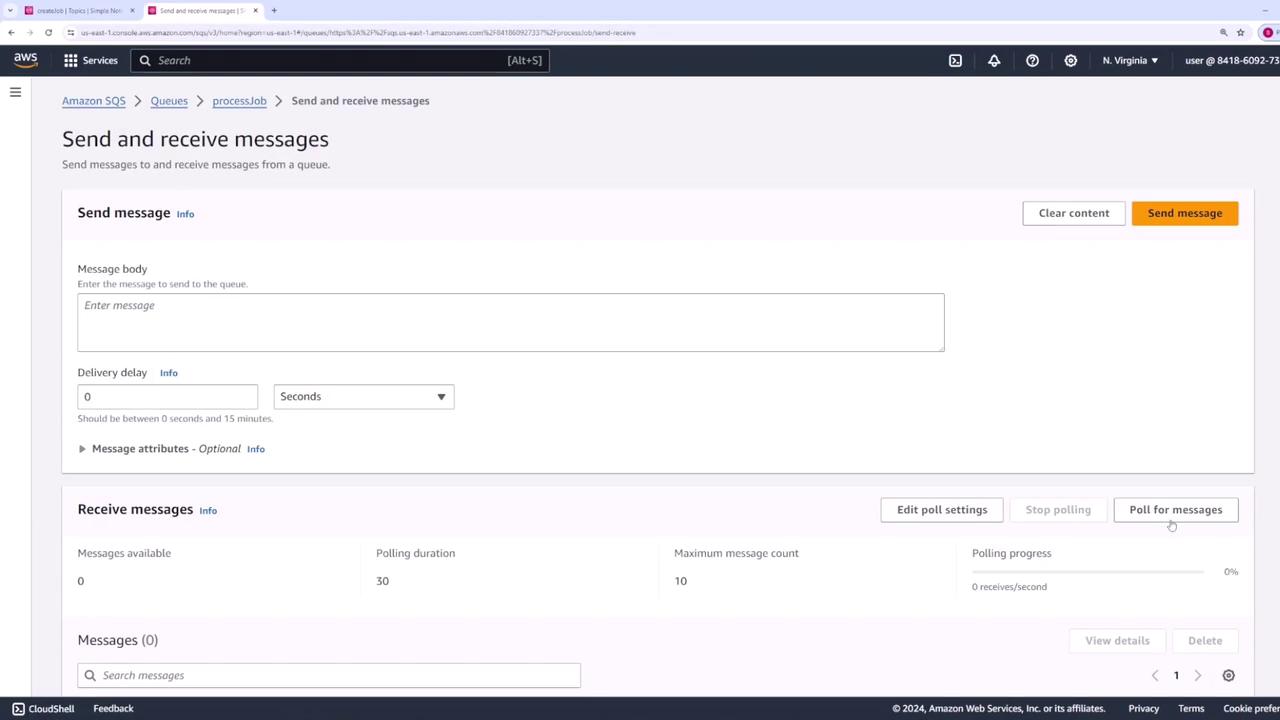Open the help question mark menu
Image resolution: width=1280 pixels, height=720 pixels.
click(1032, 60)
